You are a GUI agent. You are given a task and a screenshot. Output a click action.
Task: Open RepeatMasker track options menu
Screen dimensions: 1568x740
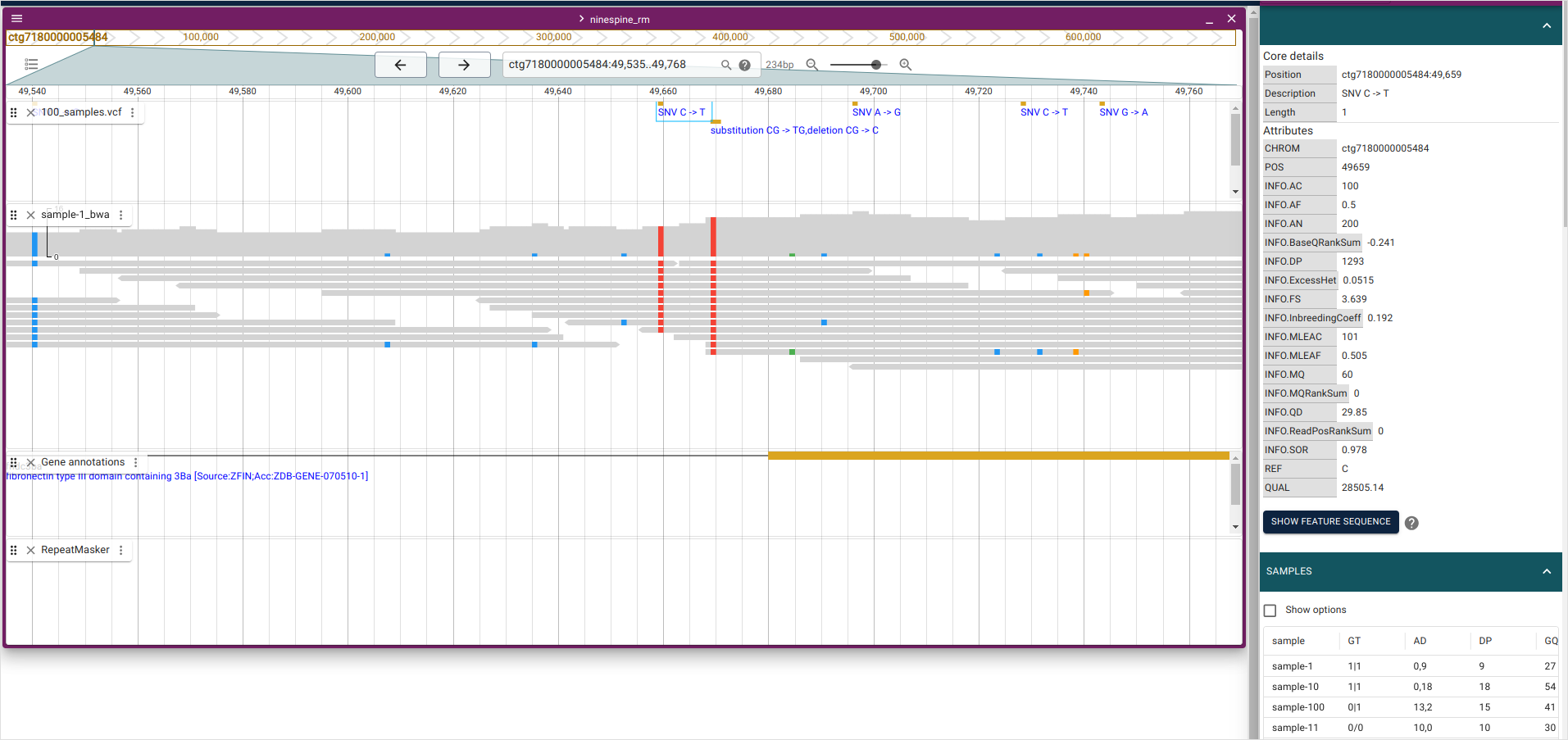(121, 550)
